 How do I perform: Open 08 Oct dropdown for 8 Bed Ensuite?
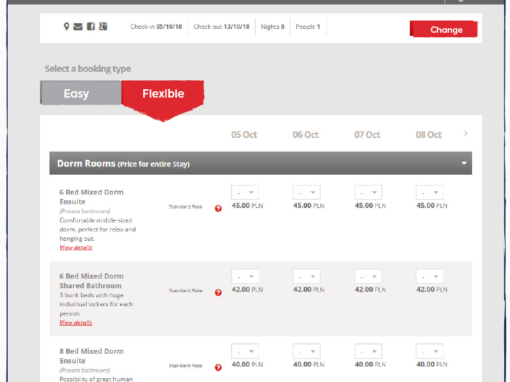[x=430, y=351]
